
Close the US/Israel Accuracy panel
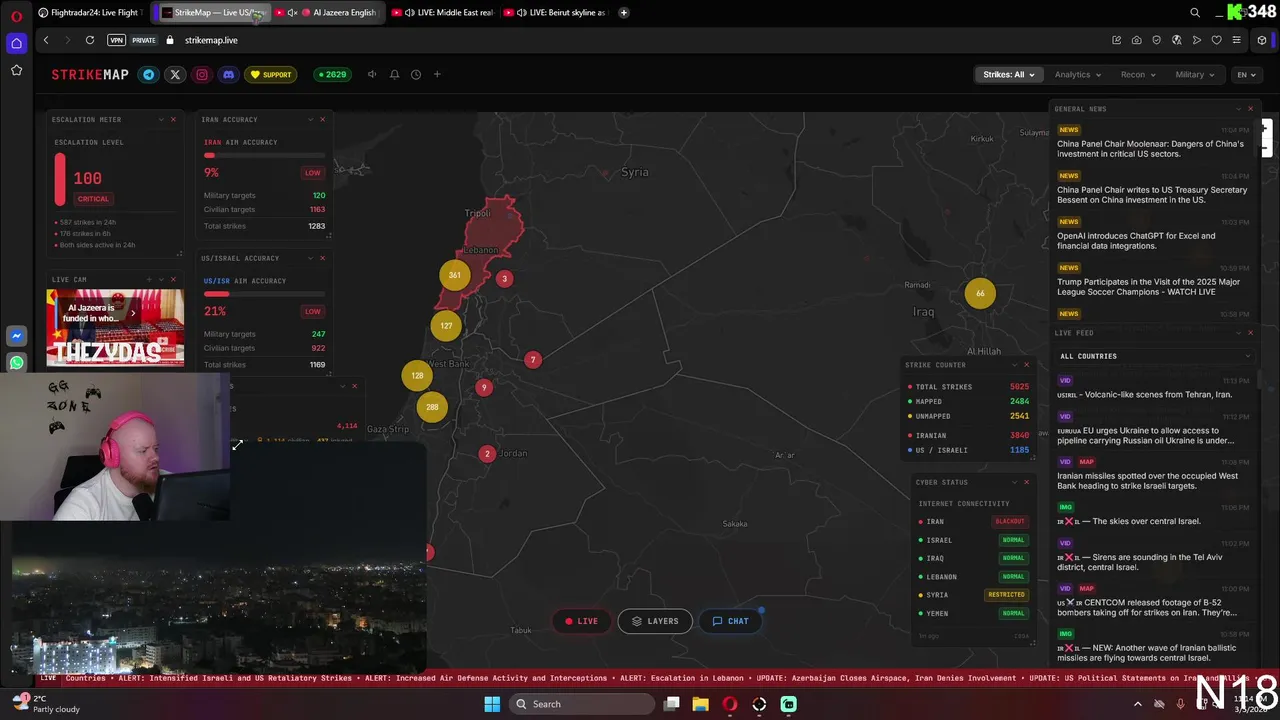click(x=322, y=258)
